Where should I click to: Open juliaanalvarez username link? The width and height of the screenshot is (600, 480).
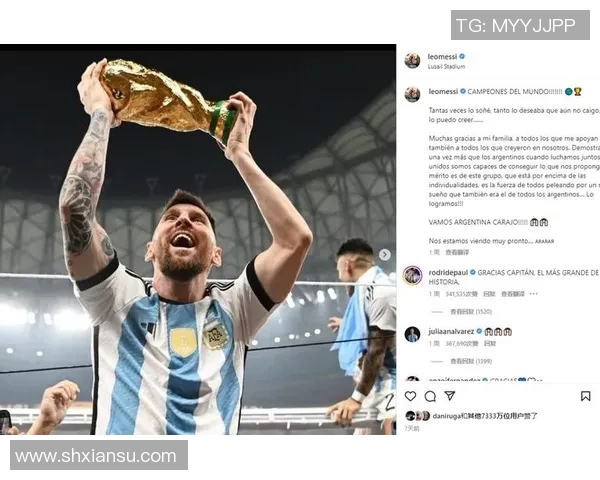tap(451, 331)
